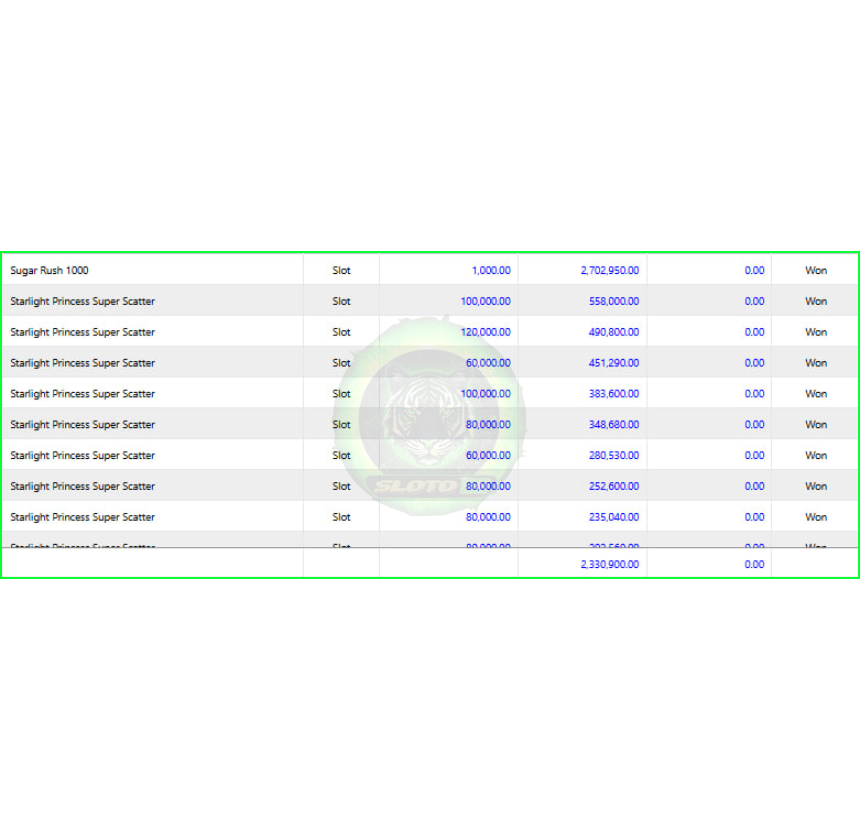Select the Sugar Rush 1000 game name
Viewport: 860px width, 830px height.
tap(49, 270)
